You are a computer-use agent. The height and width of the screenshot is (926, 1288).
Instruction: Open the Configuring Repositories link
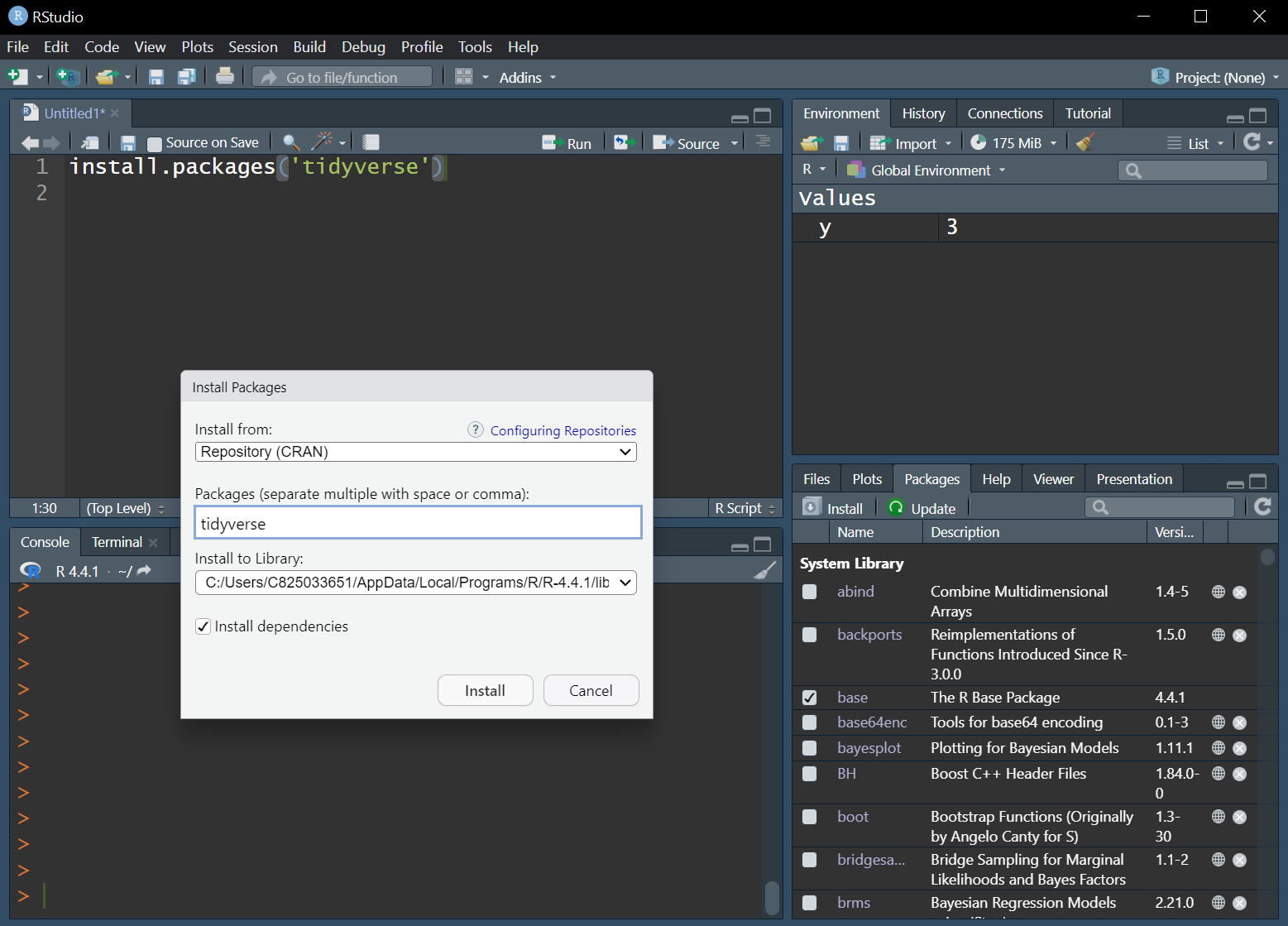click(x=563, y=430)
